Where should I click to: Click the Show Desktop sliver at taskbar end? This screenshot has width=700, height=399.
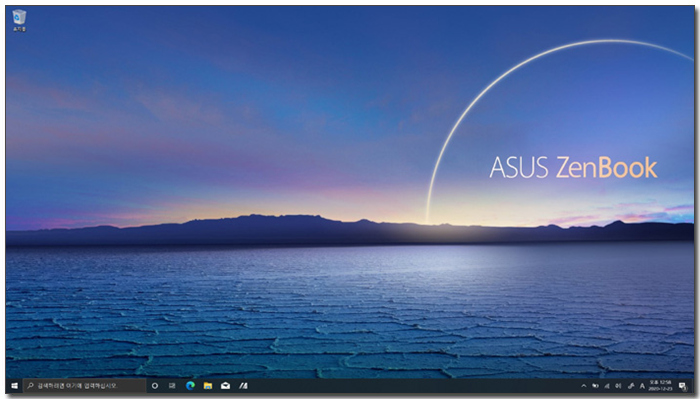click(x=693, y=386)
